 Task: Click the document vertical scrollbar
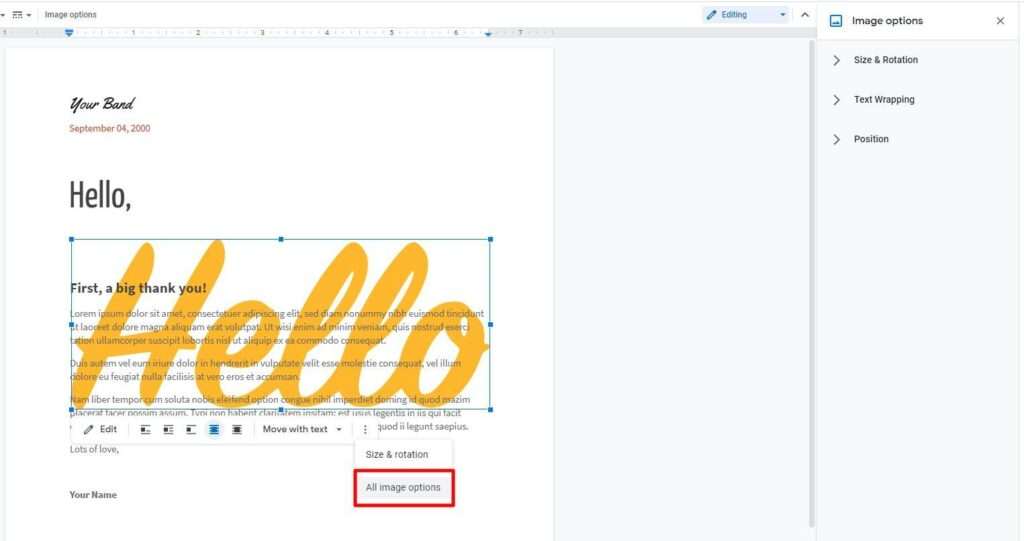click(x=812, y=283)
